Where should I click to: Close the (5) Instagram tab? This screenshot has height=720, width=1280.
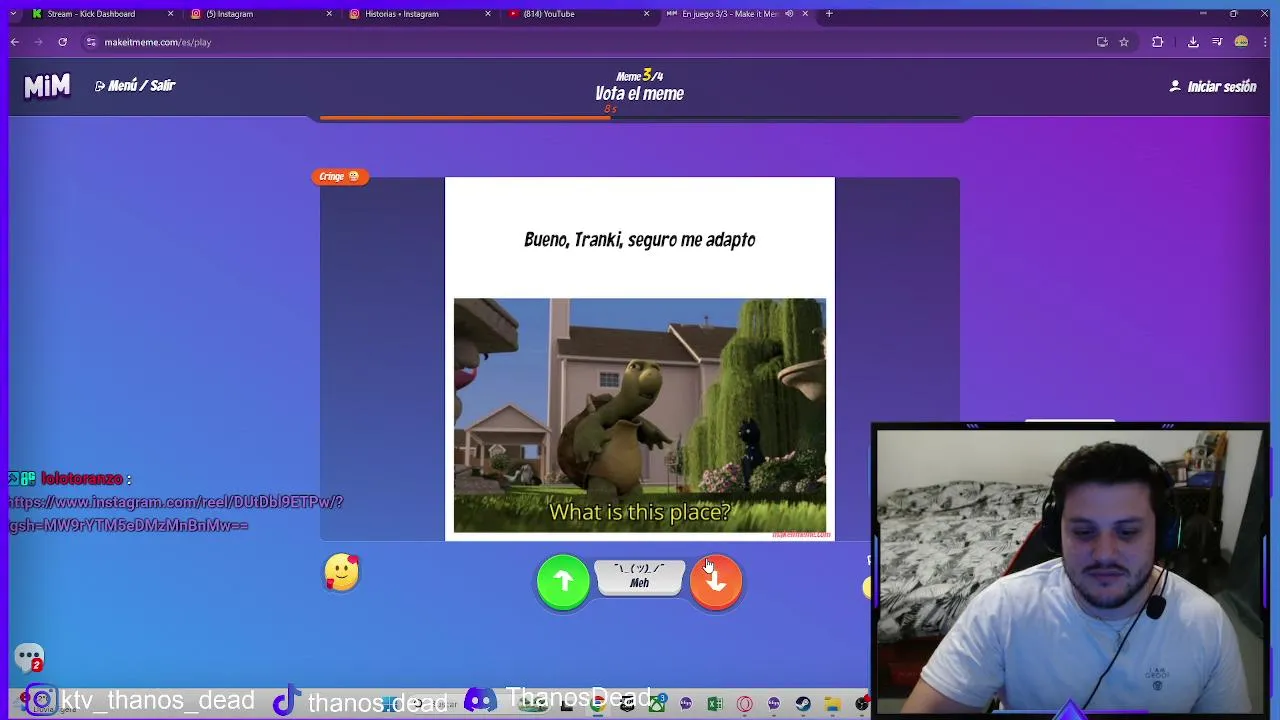[329, 14]
